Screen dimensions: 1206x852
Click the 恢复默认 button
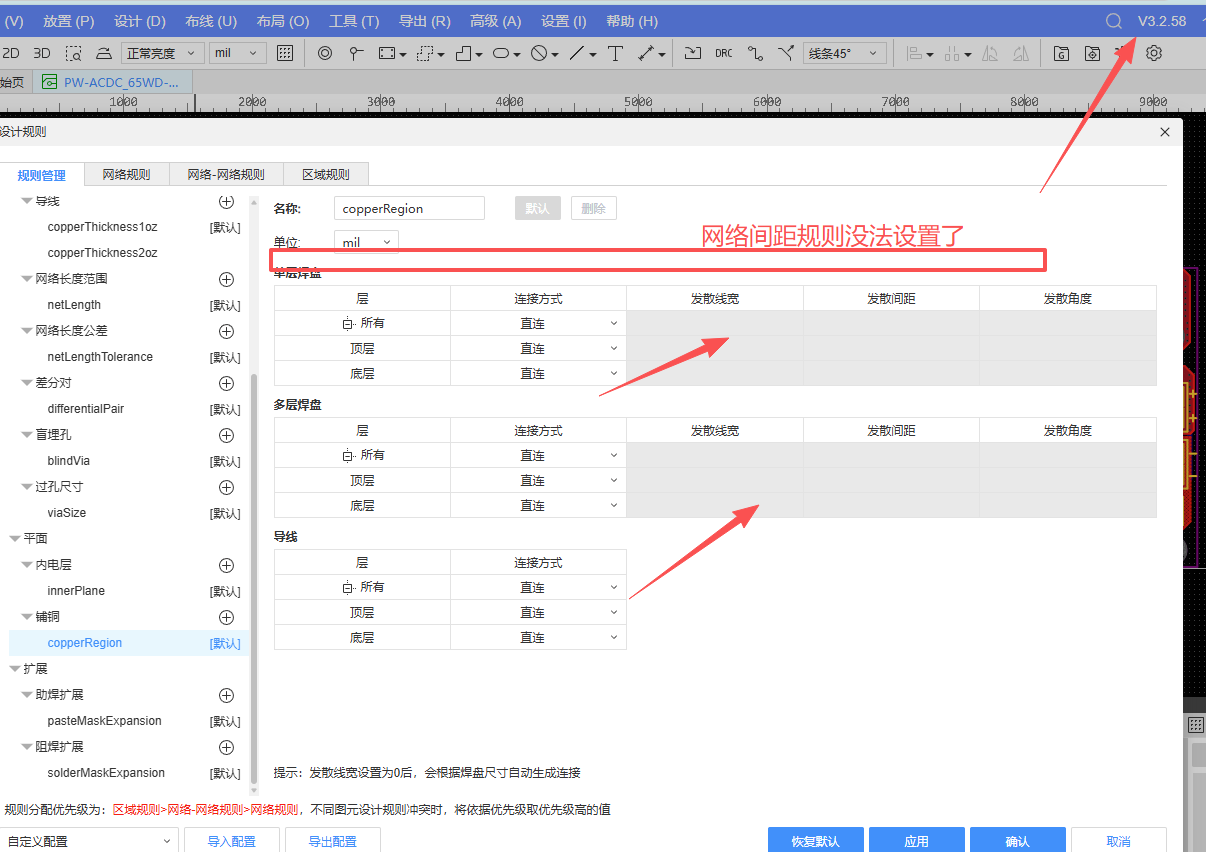[815, 841]
